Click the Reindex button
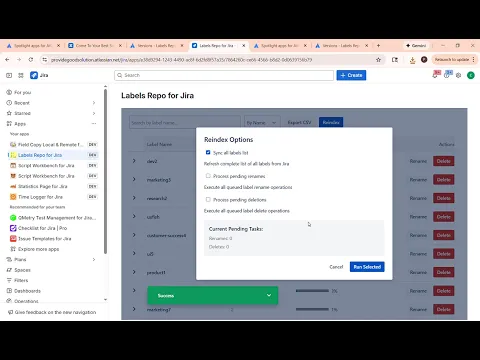The width and height of the screenshot is (480, 360). pos(331,122)
